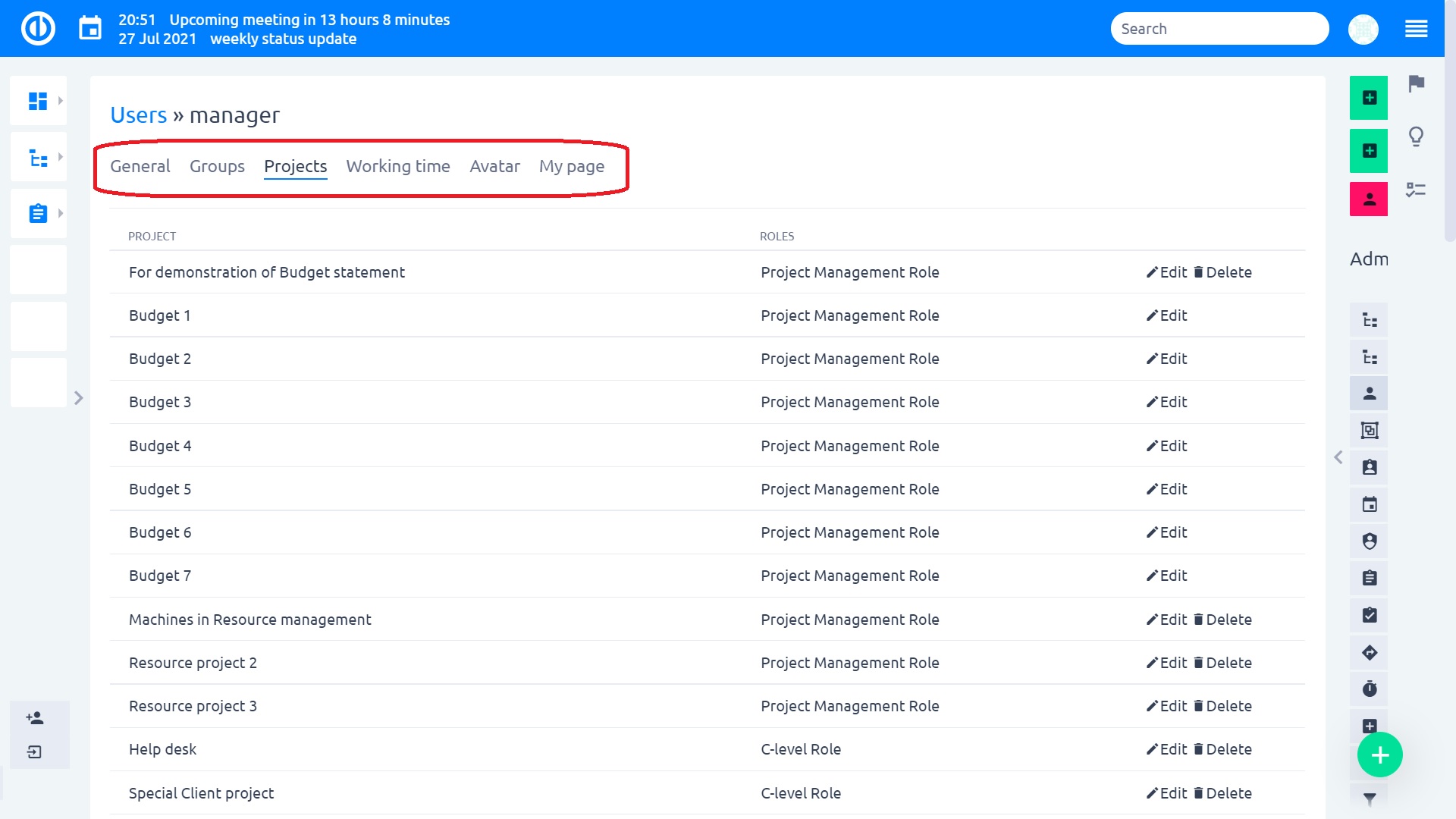Screen dimensions: 1456x819
Task: Click the shield user icon in admin list
Action: pyautogui.click(x=1369, y=541)
